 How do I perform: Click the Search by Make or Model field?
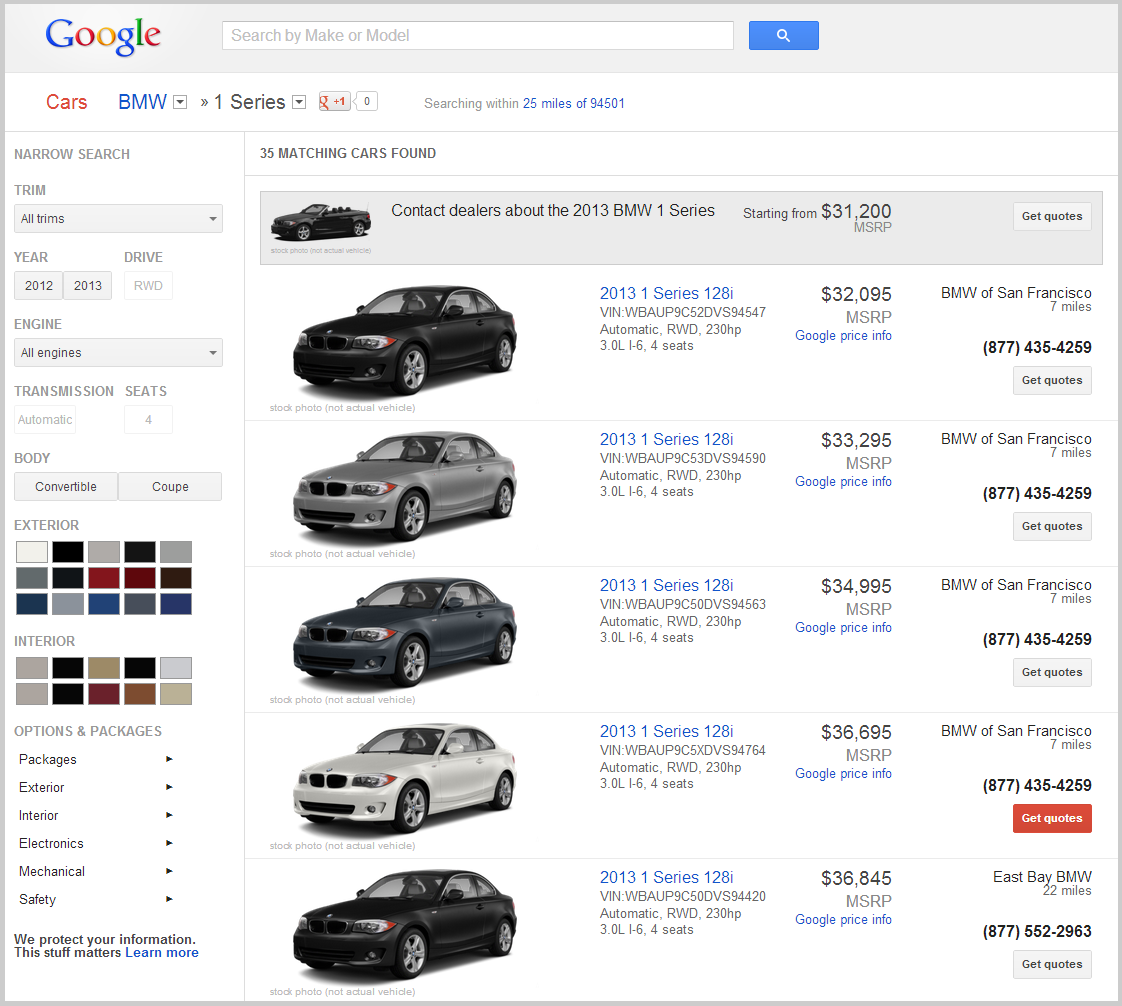tap(477, 36)
